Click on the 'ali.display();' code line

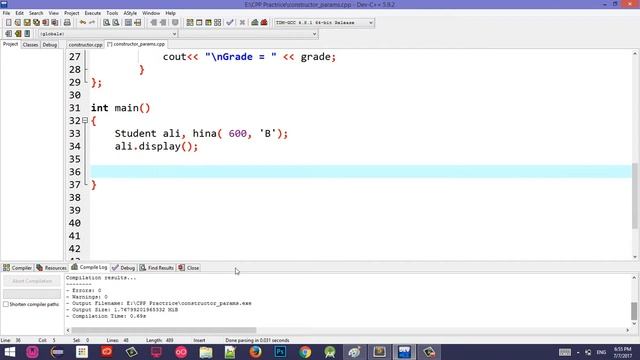click(156, 146)
